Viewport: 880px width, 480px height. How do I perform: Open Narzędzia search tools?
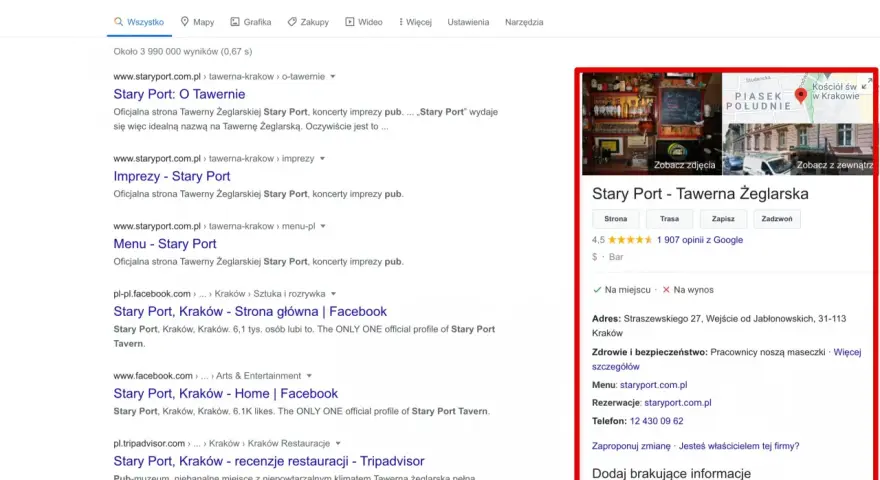coord(524,22)
